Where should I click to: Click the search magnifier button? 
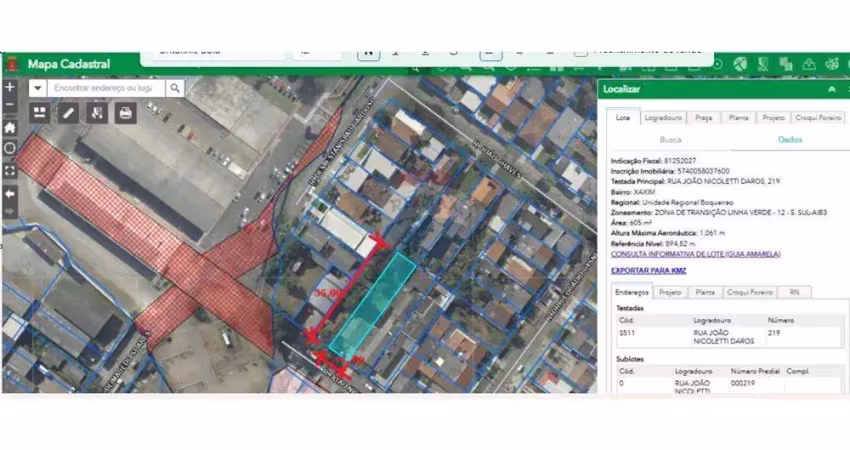pos(174,88)
